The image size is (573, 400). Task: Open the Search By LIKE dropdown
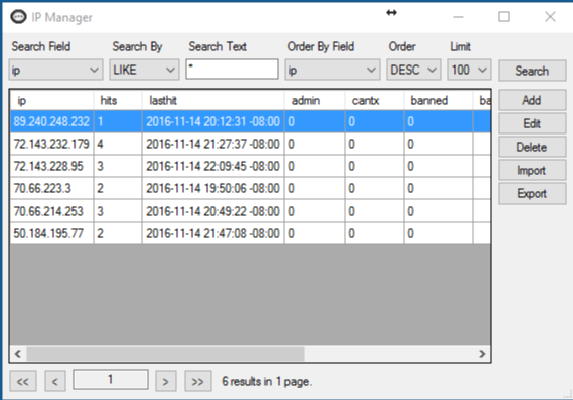point(144,70)
